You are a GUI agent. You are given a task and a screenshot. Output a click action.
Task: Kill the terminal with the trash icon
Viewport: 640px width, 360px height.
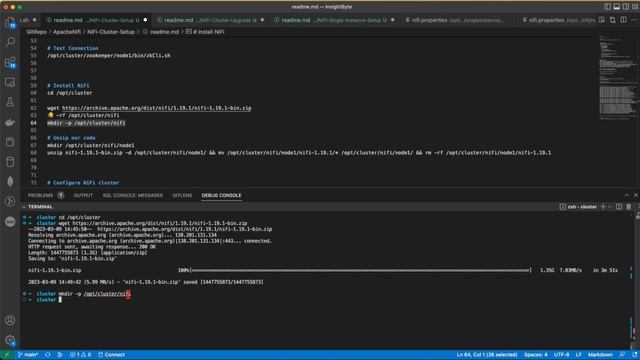629,207
